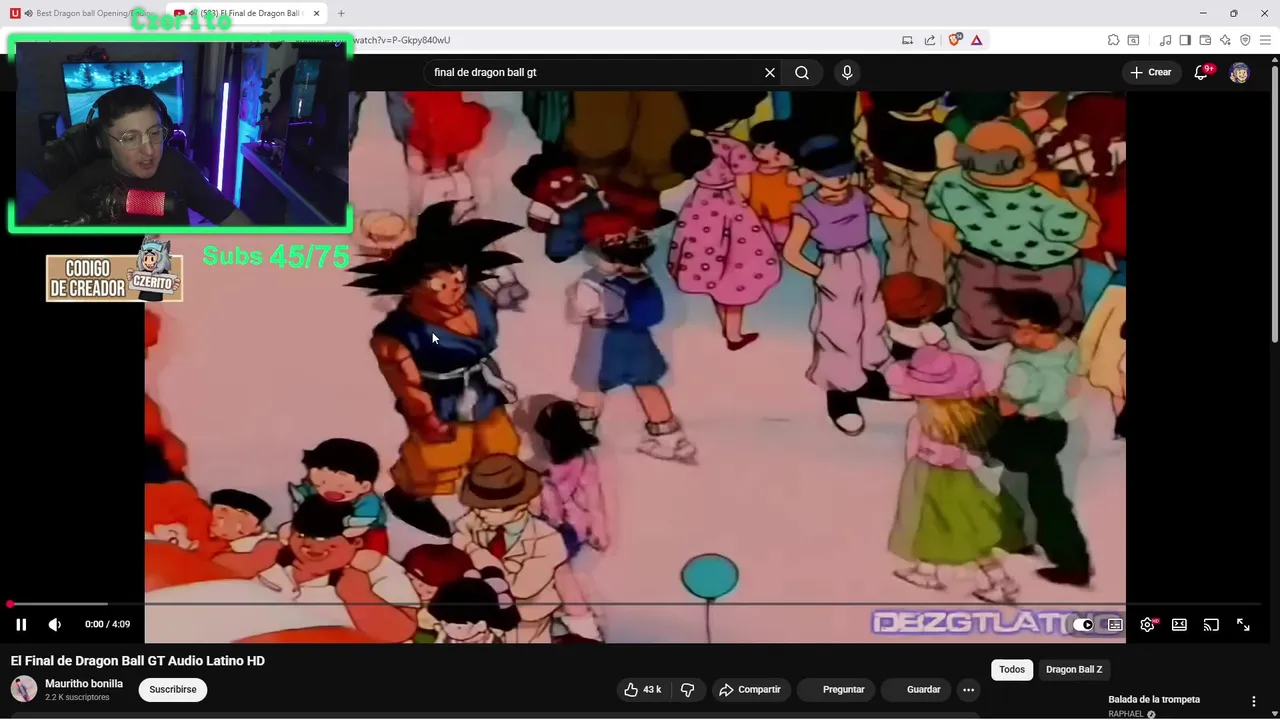This screenshot has width=1280, height=720.
Task: Click Mauritho bonilla channel avatar
Action: click(x=24, y=689)
